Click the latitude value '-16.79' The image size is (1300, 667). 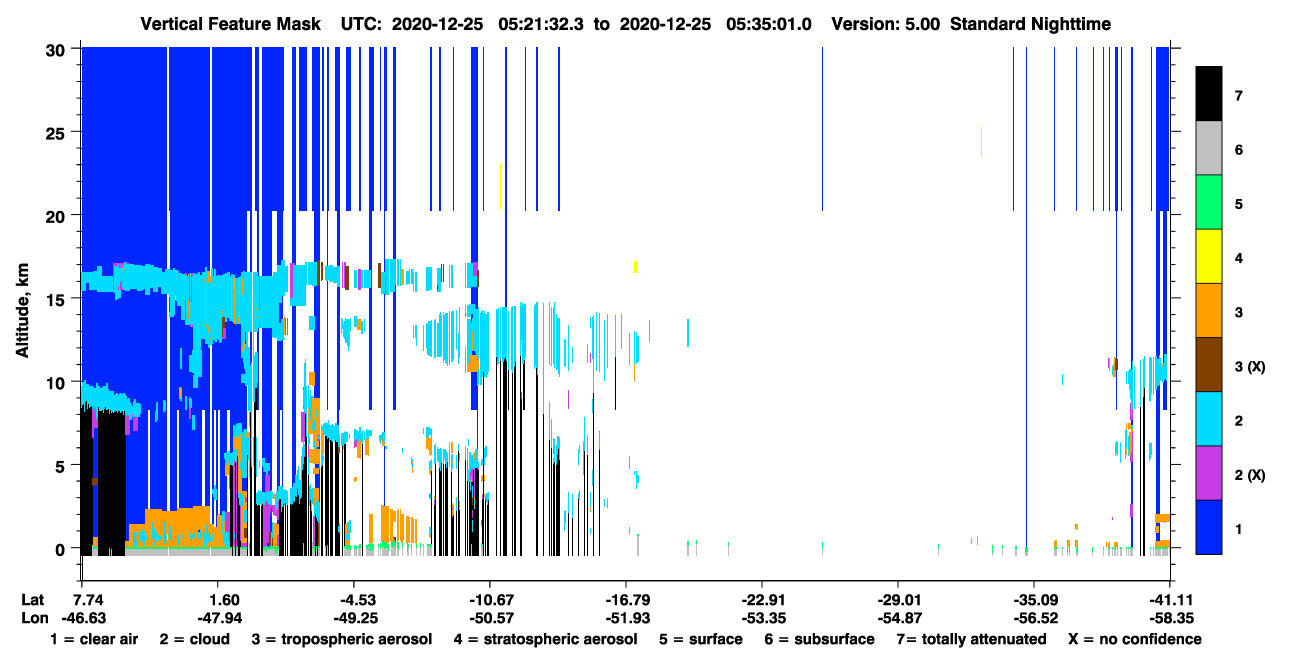point(625,600)
